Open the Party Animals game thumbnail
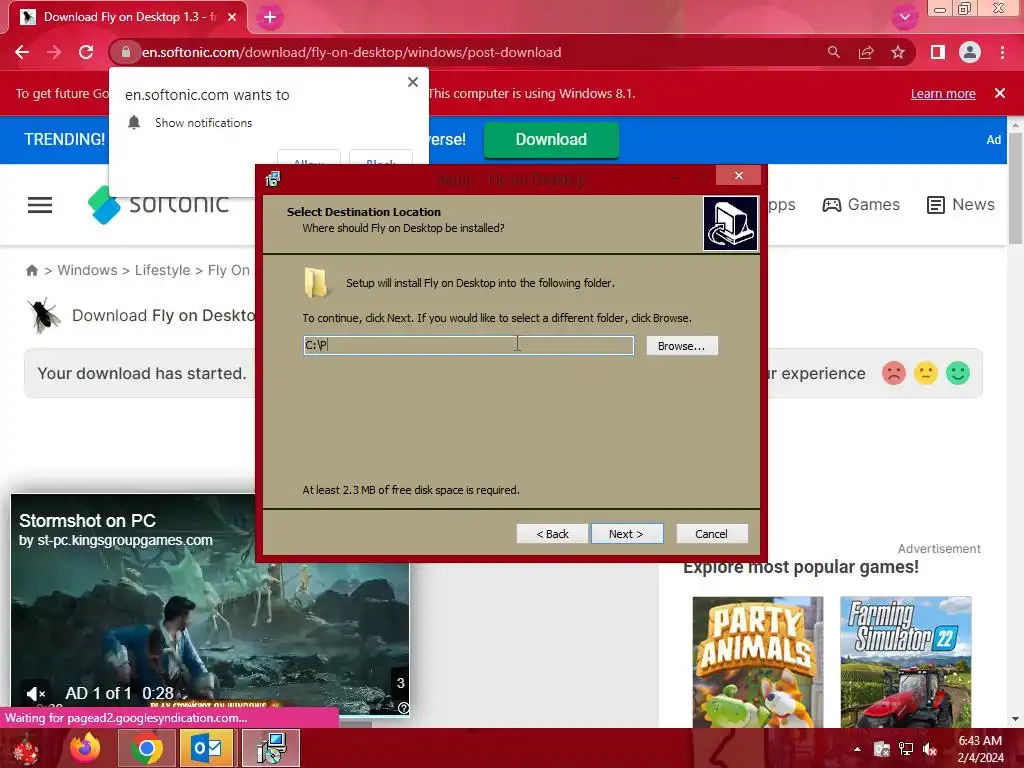The width and height of the screenshot is (1024, 768). 758,662
